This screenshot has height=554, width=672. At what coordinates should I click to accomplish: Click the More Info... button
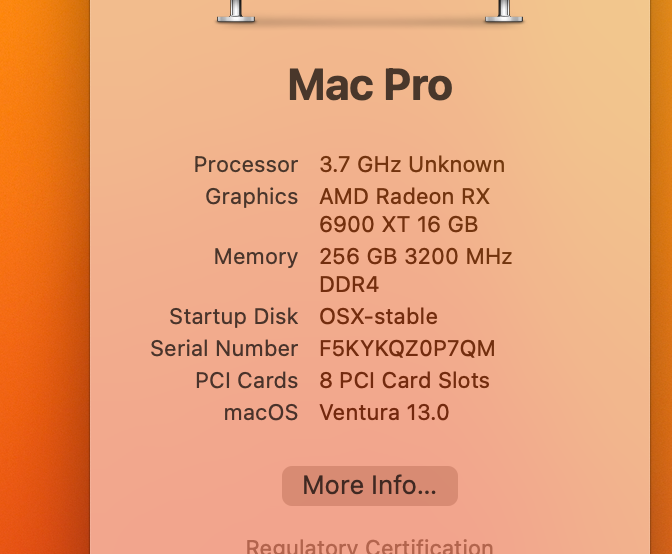pos(369,486)
